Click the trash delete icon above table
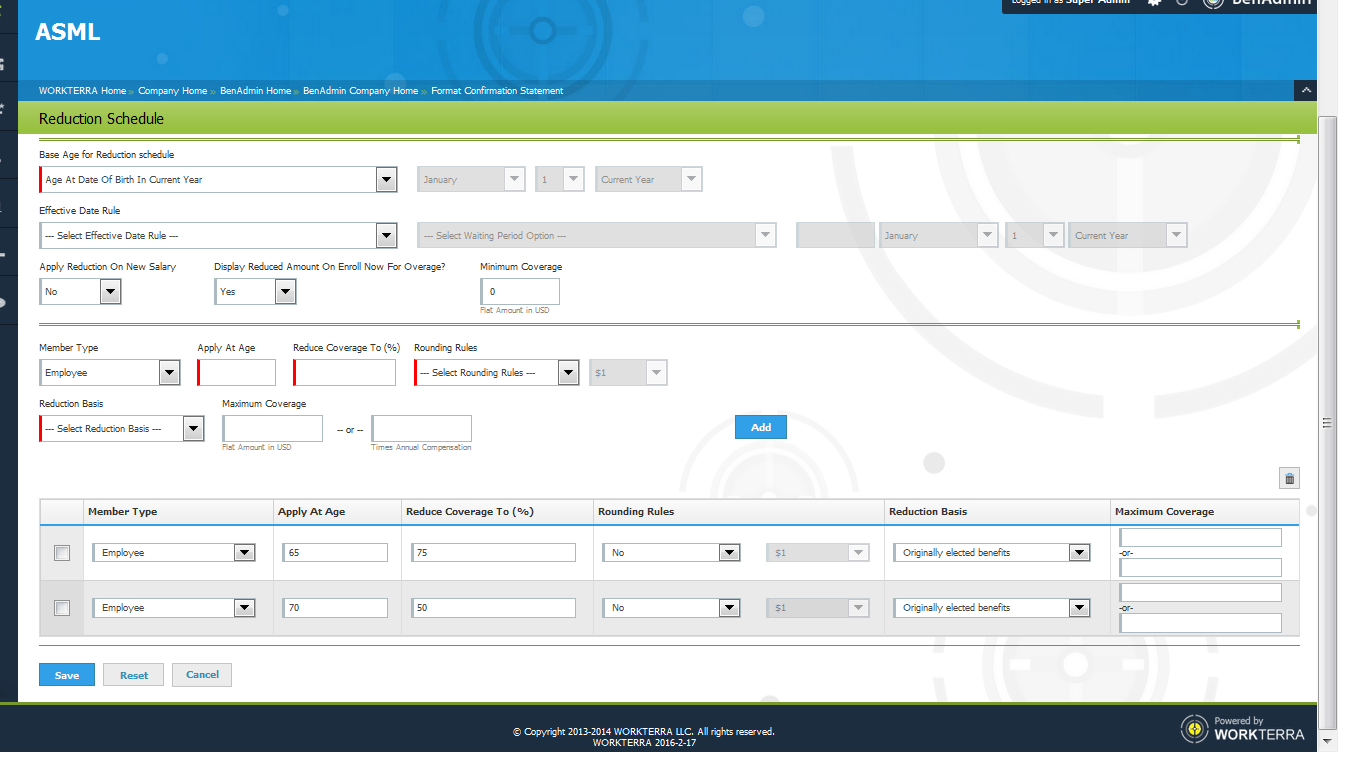 point(1289,479)
